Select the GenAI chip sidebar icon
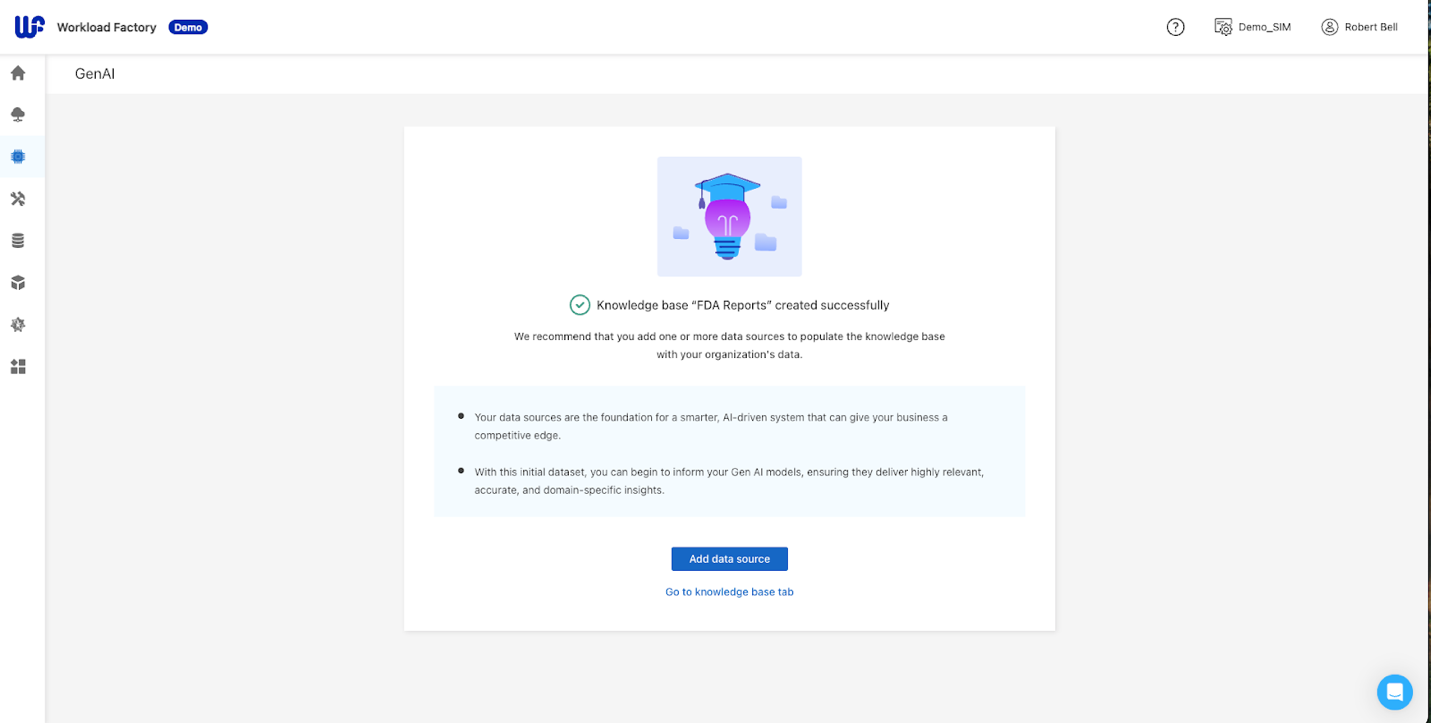 [x=18, y=157]
